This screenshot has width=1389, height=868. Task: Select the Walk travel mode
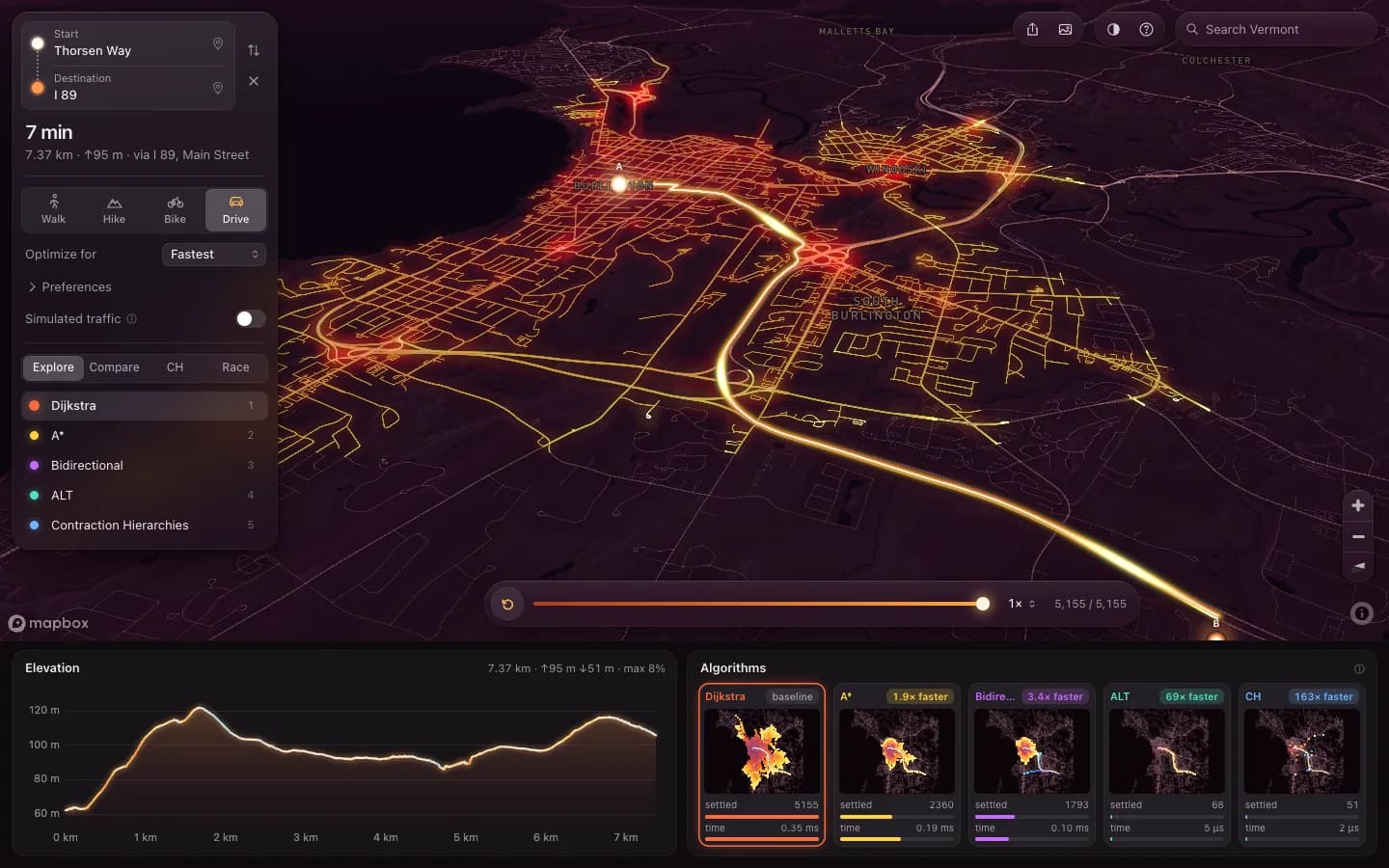click(x=53, y=209)
